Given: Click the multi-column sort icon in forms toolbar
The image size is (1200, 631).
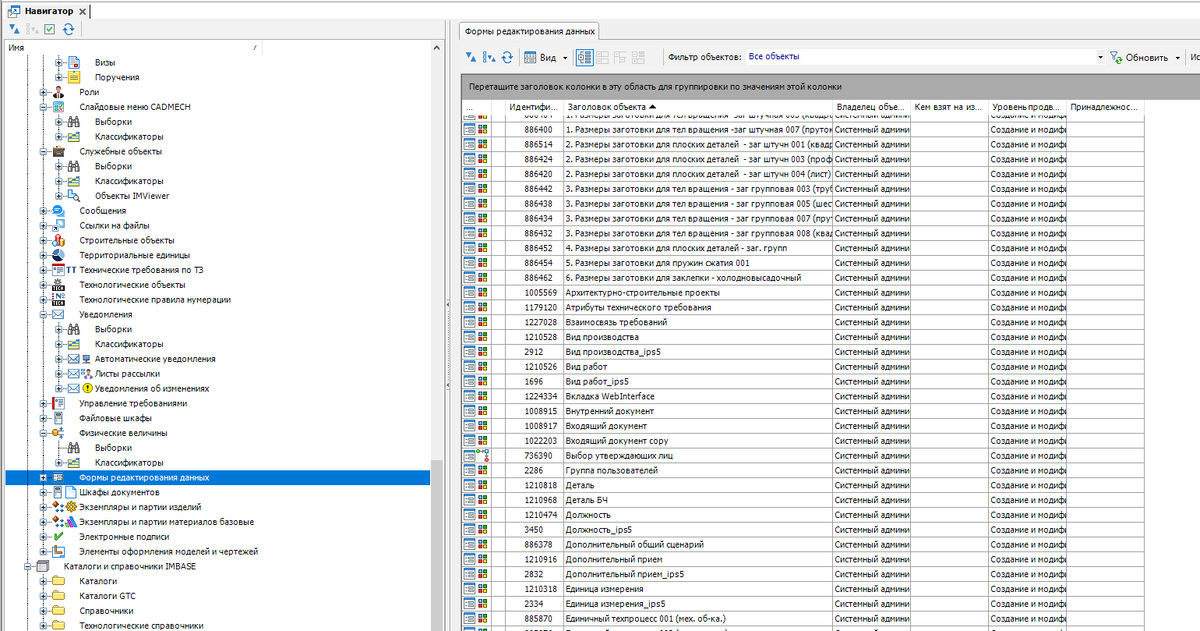Looking at the screenshot, I should (489, 57).
